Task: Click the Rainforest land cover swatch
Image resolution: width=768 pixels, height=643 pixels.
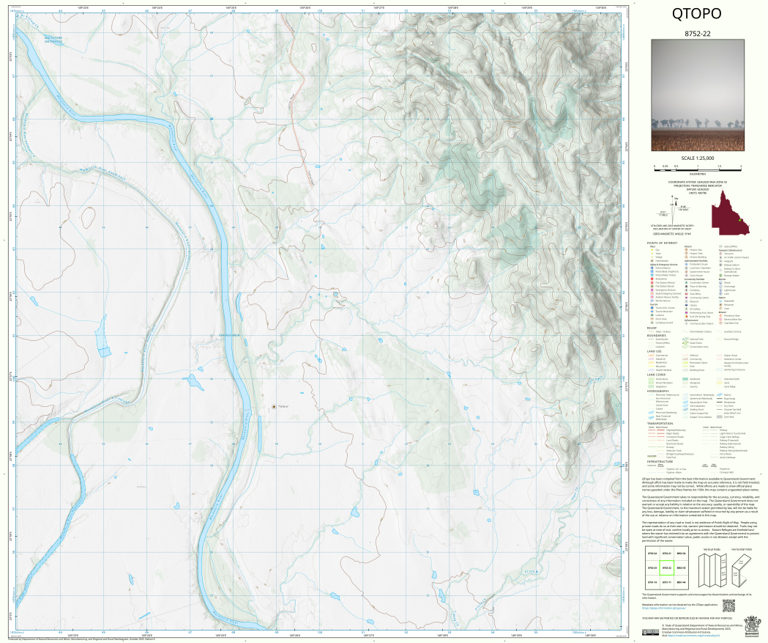Action: [x=685, y=379]
